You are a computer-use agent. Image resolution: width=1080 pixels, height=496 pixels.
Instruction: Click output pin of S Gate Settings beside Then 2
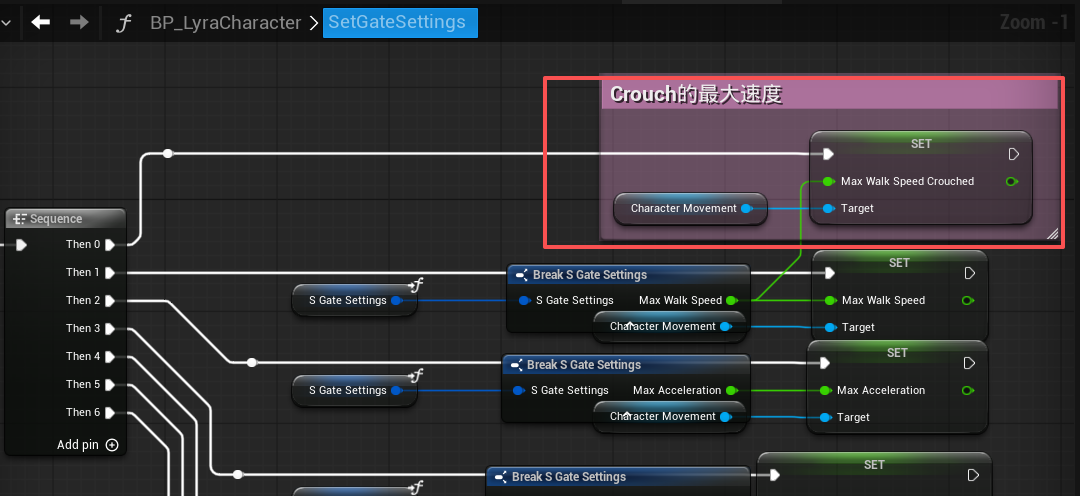point(396,300)
